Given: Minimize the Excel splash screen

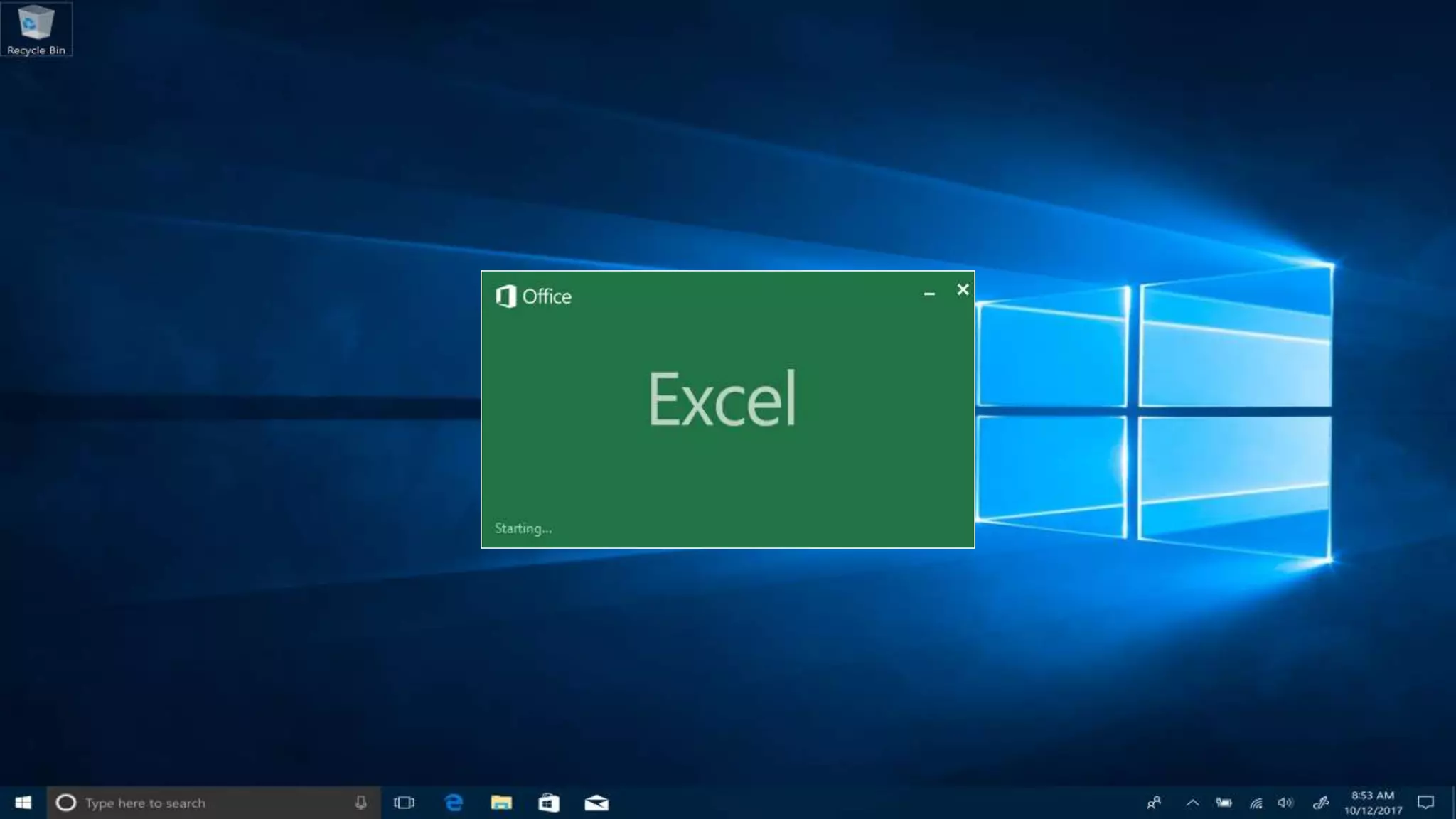Looking at the screenshot, I should pyautogui.click(x=929, y=293).
